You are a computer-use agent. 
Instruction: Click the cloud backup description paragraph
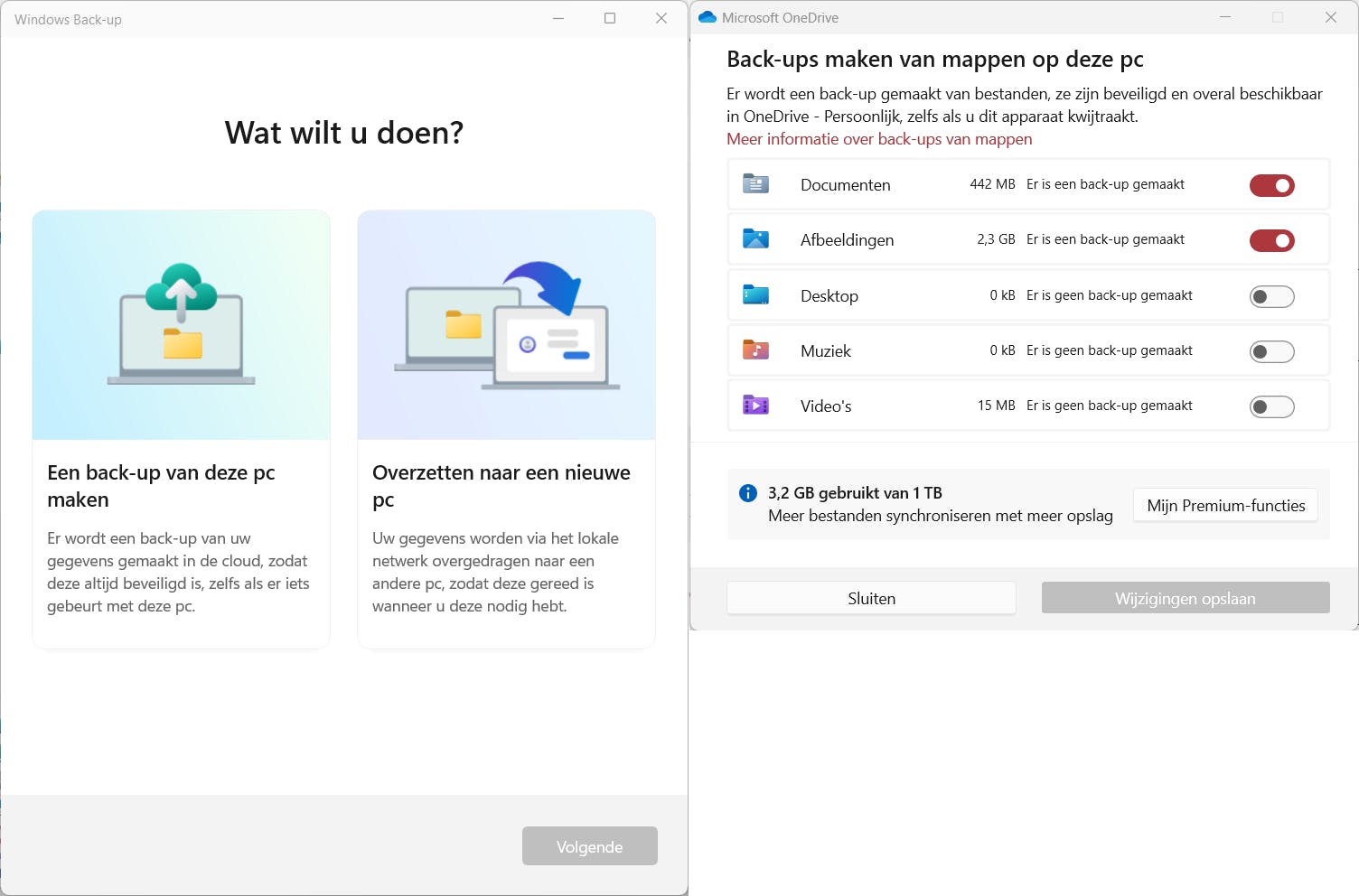point(178,572)
